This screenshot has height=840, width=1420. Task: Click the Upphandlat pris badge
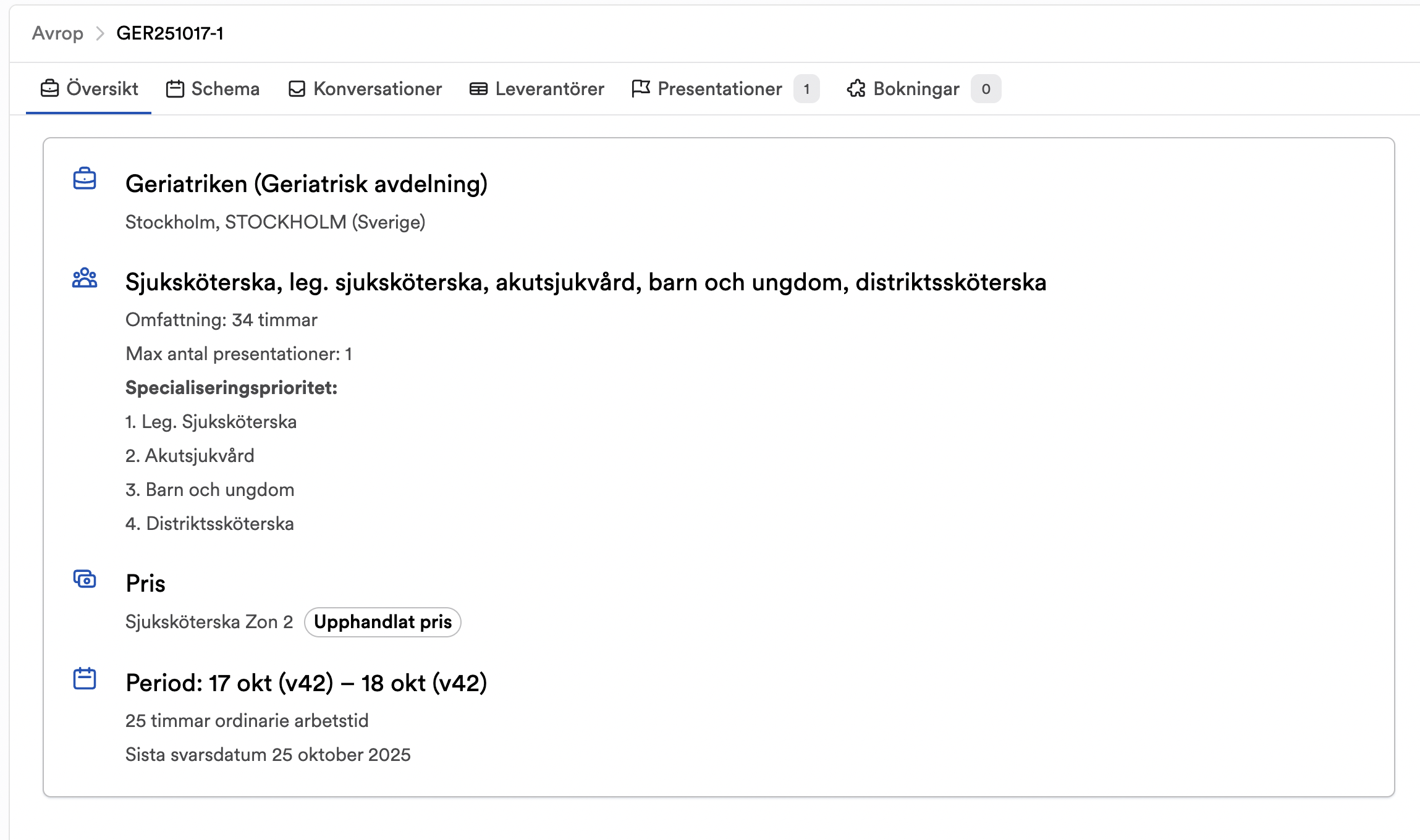pyautogui.click(x=382, y=622)
